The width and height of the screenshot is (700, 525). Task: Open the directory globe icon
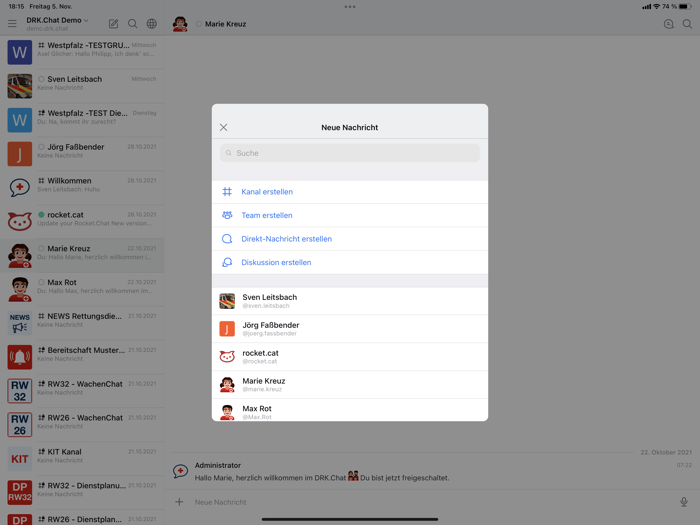(152, 24)
